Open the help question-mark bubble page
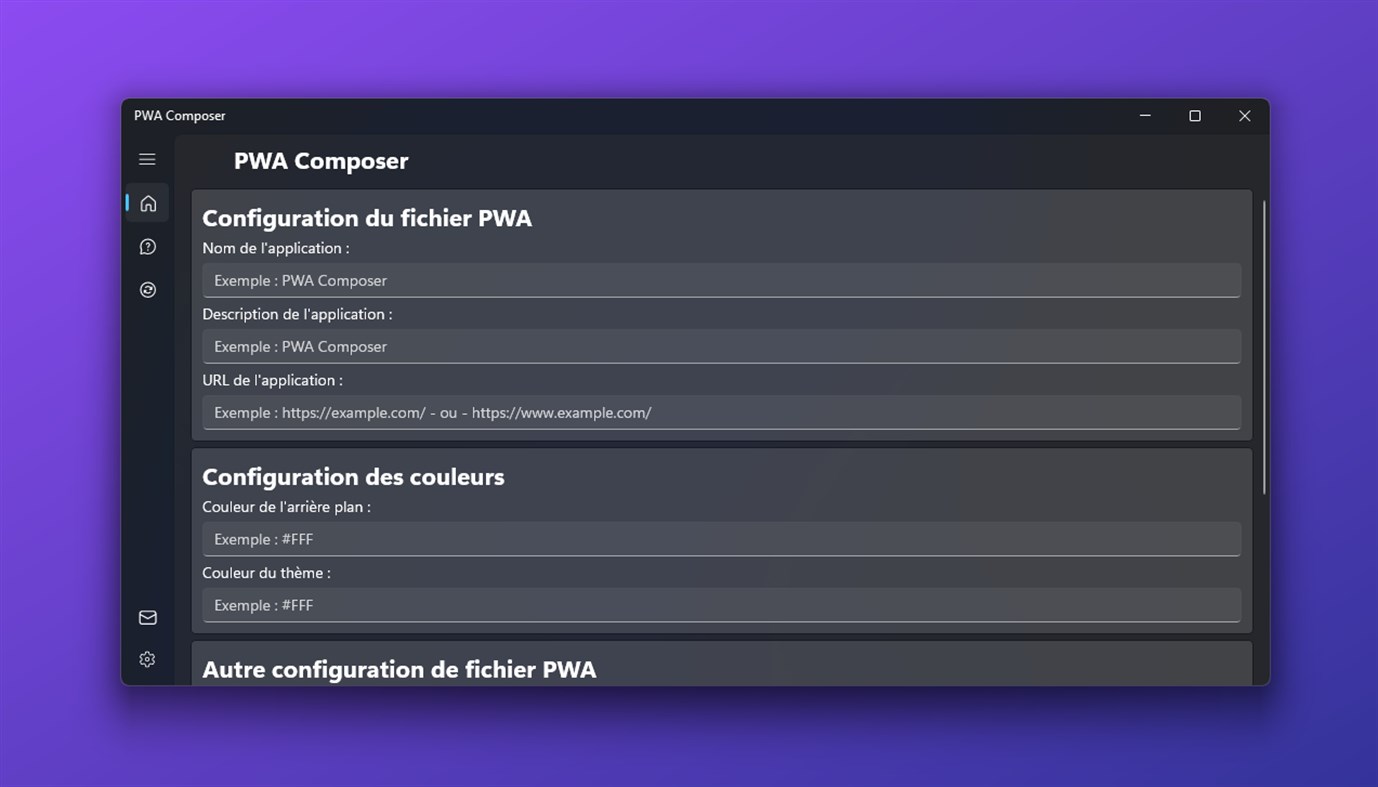Viewport: 1378px width, 787px height. (x=148, y=247)
